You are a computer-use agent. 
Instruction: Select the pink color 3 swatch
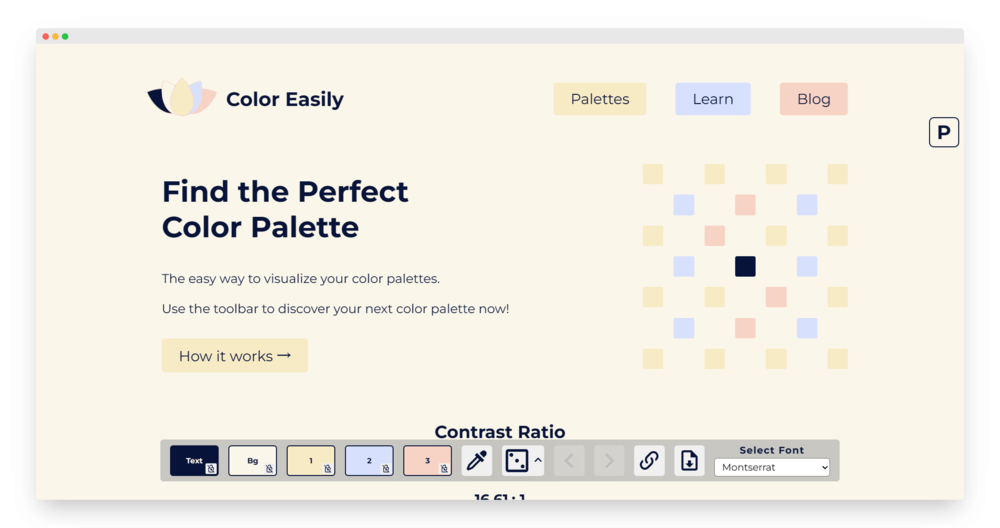[427, 460]
